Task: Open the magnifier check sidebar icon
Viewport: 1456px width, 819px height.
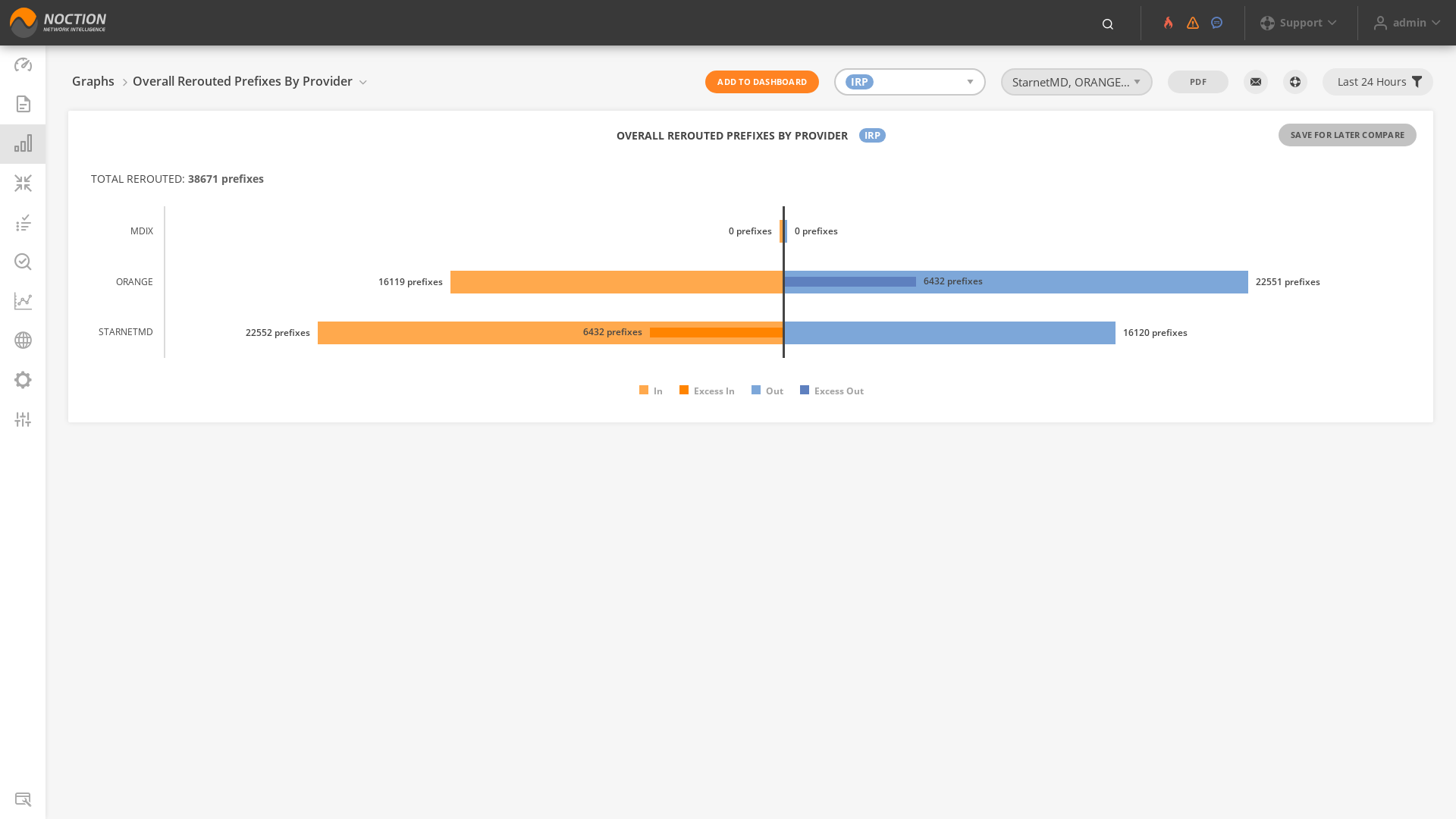Action: 23,262
